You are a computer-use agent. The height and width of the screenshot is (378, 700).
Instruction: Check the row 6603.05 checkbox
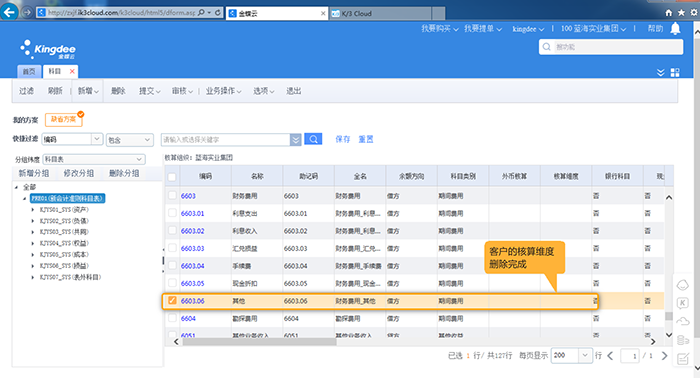[x=172, y=283]
